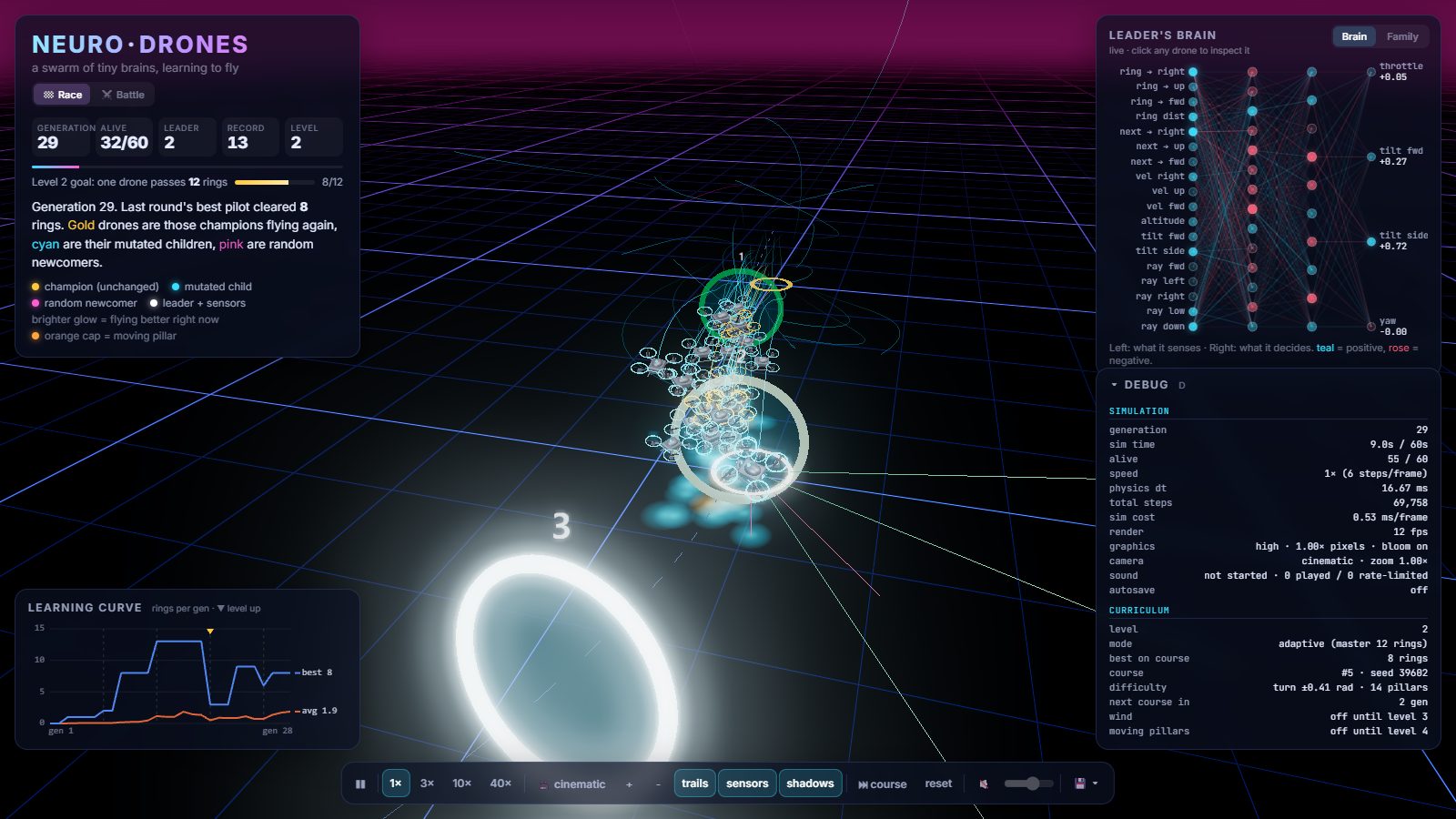
Task: Unmute sound with the speaker icon
Action: [x=984, y=784]
